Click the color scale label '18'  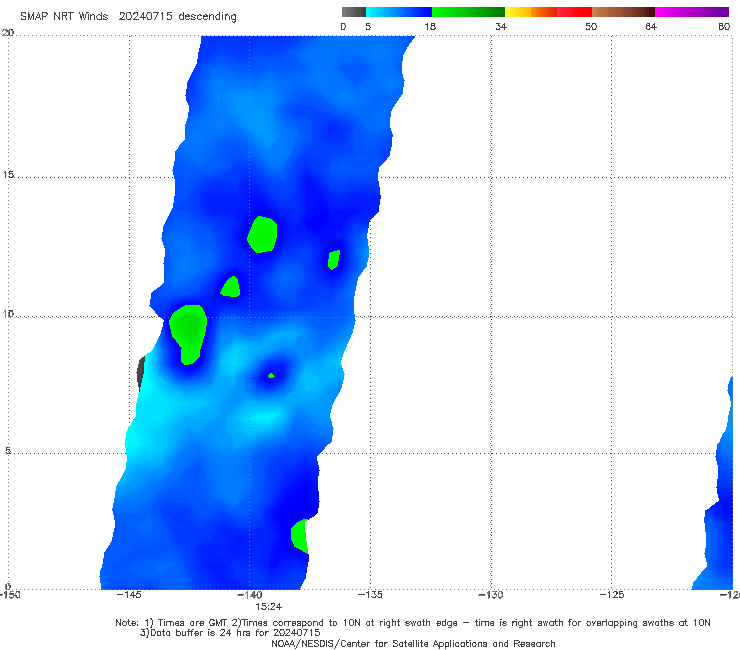[430, 27]
